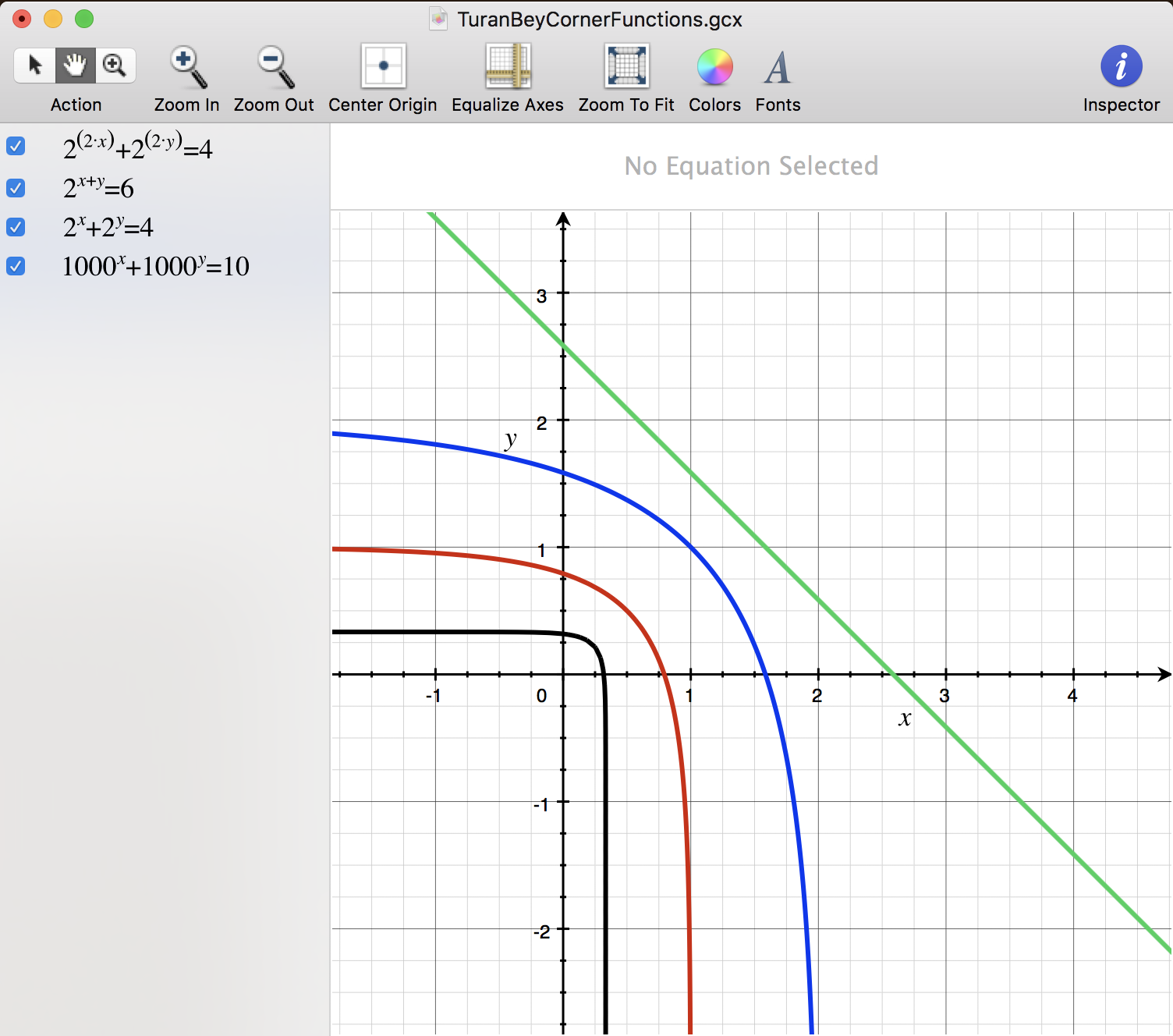
Task: Click the document proxy icon in title
Action: [439, 19]
